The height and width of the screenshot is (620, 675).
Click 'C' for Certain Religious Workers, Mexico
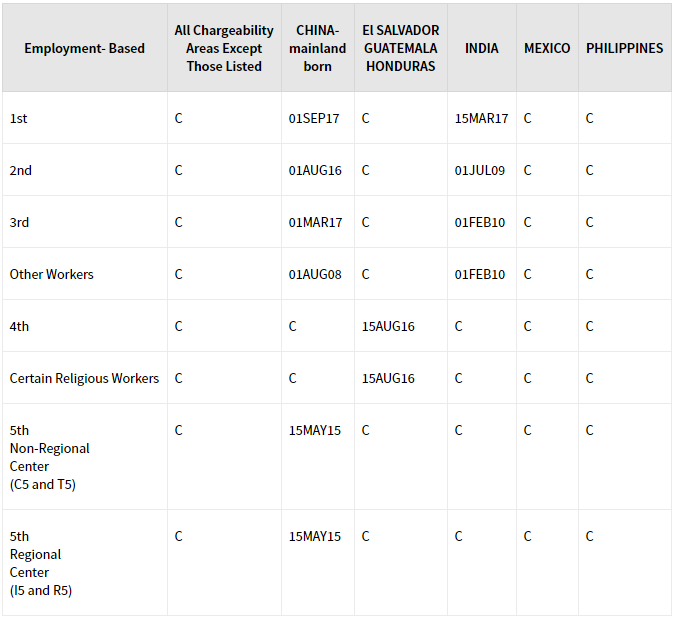[528, 378]
